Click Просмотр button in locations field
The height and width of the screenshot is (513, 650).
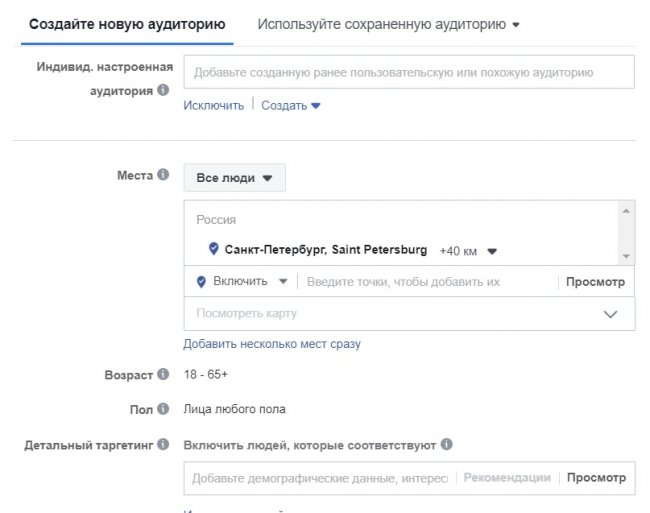coord(595,282)
